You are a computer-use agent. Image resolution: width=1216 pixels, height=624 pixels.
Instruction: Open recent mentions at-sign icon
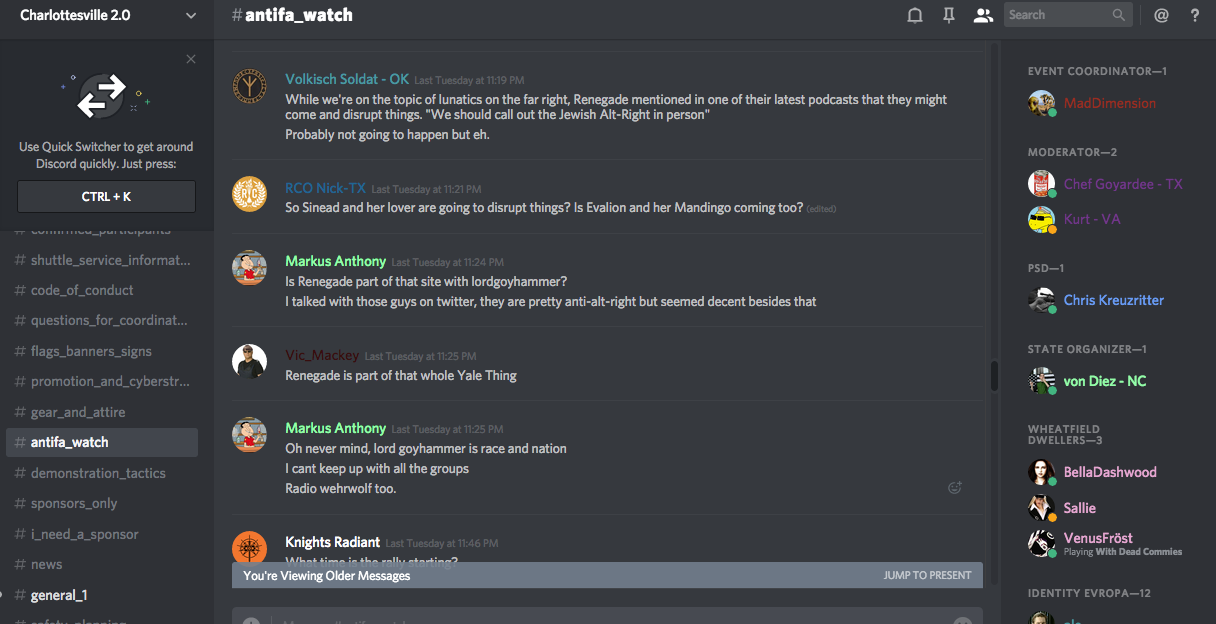pyautogui.click(x=1161, y=15)
